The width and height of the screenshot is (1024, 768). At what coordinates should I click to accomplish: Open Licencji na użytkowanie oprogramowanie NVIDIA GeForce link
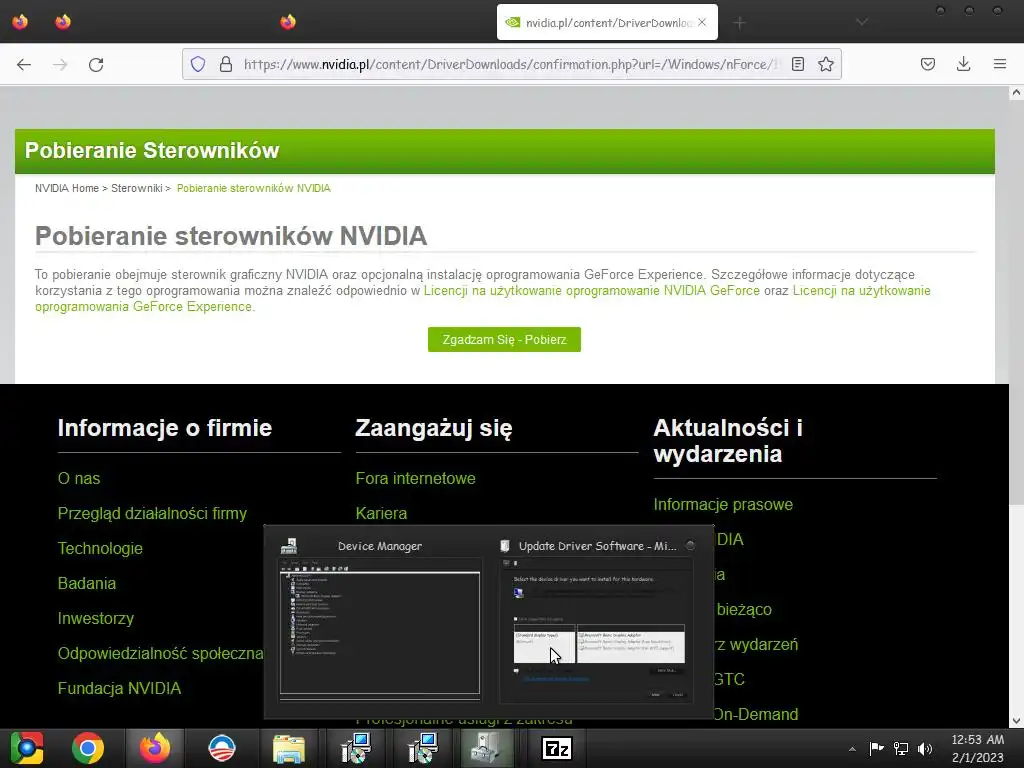click(x=592, y=291)
